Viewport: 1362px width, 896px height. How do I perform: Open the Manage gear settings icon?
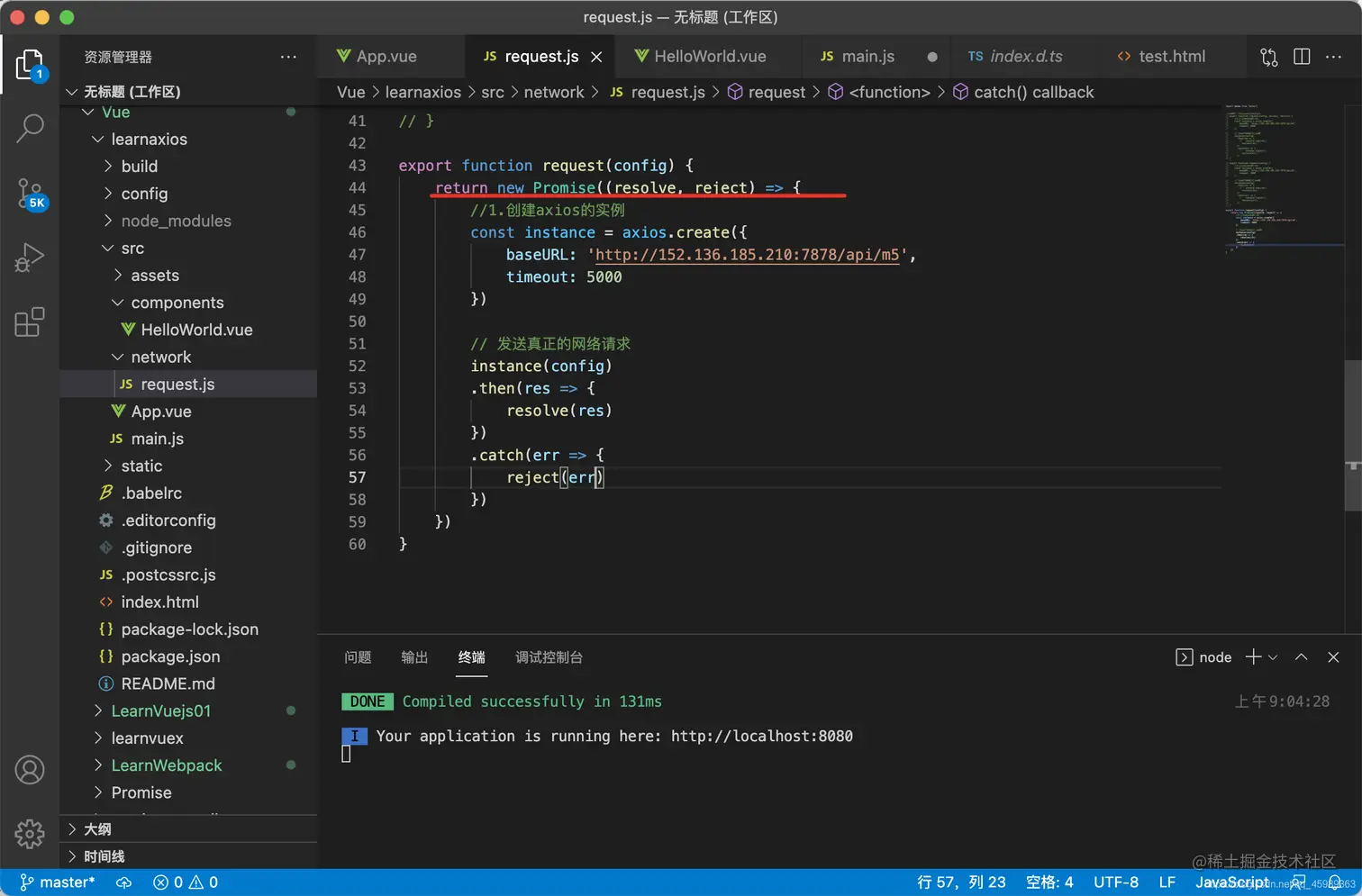[x=30, y=834]
